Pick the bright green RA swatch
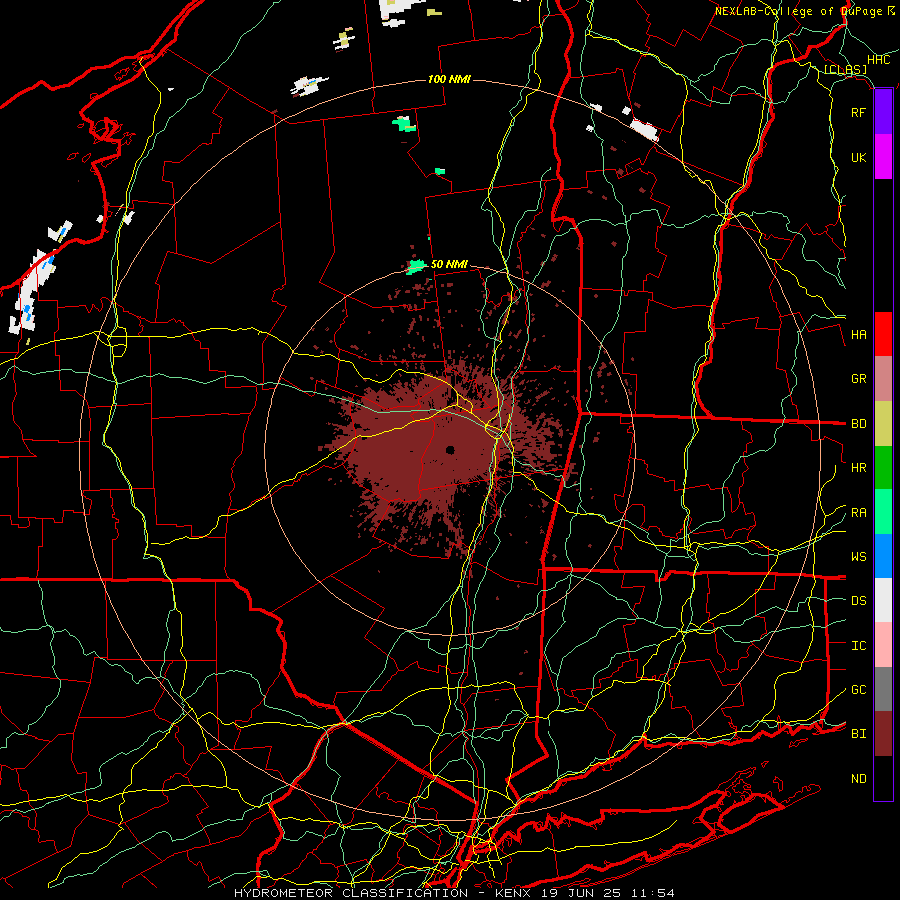 click(x=883, y=512)
